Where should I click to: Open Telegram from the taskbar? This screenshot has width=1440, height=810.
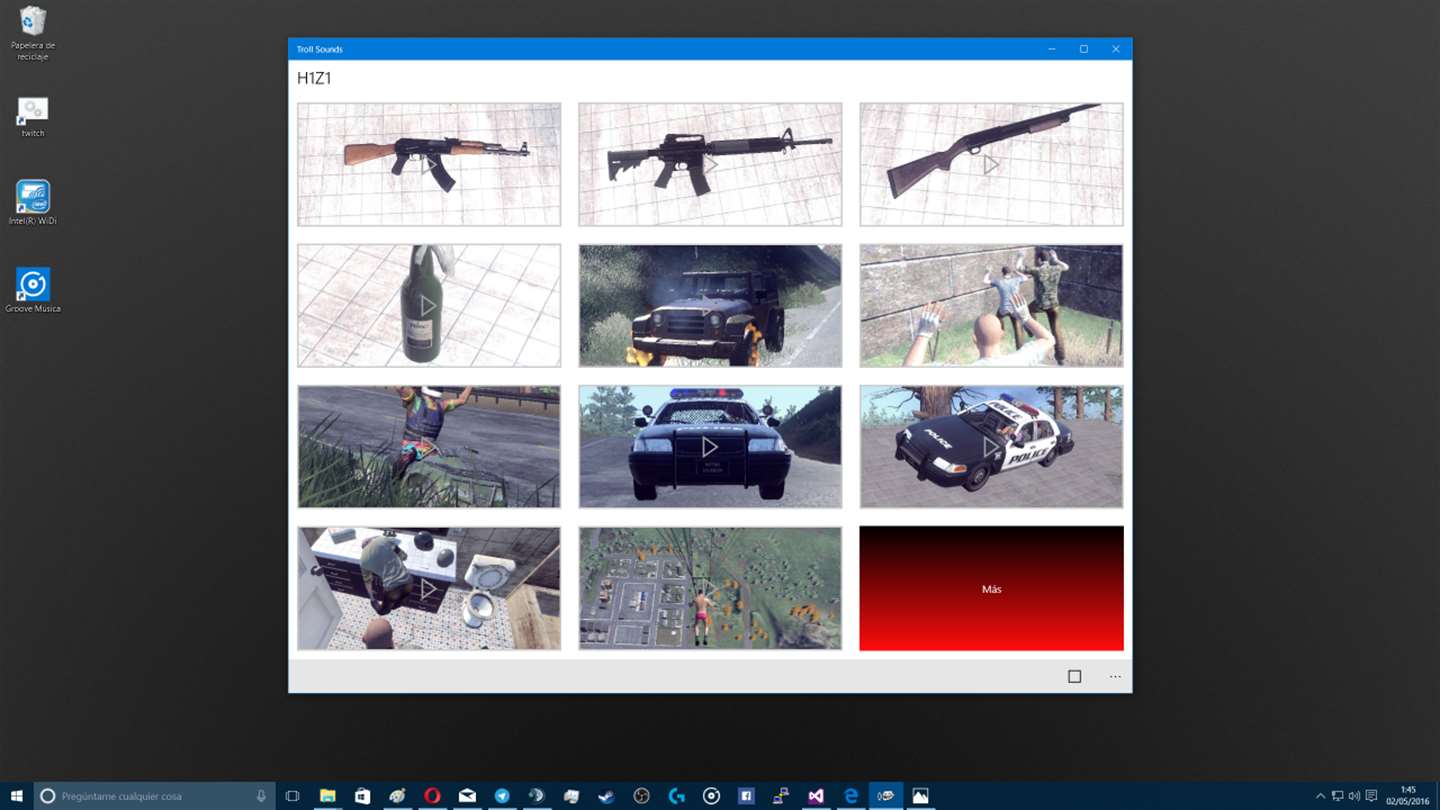(x=502, y=796)
